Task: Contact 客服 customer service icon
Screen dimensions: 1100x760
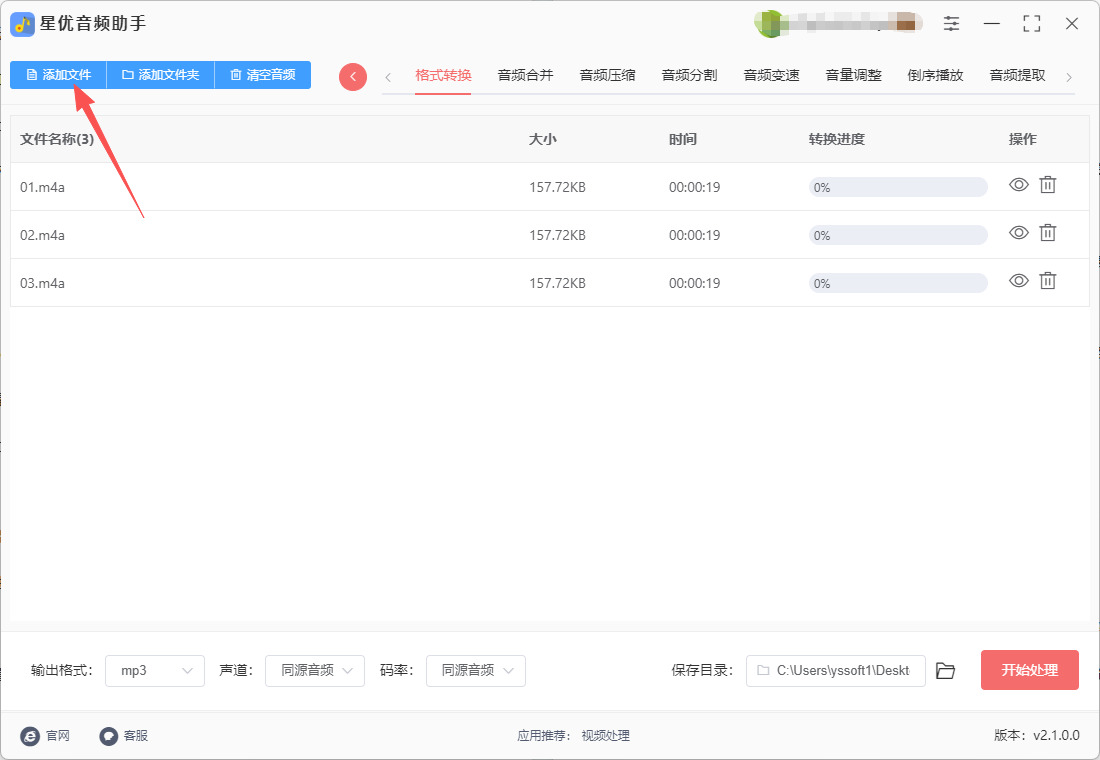Action: click(x=109, y=736)
